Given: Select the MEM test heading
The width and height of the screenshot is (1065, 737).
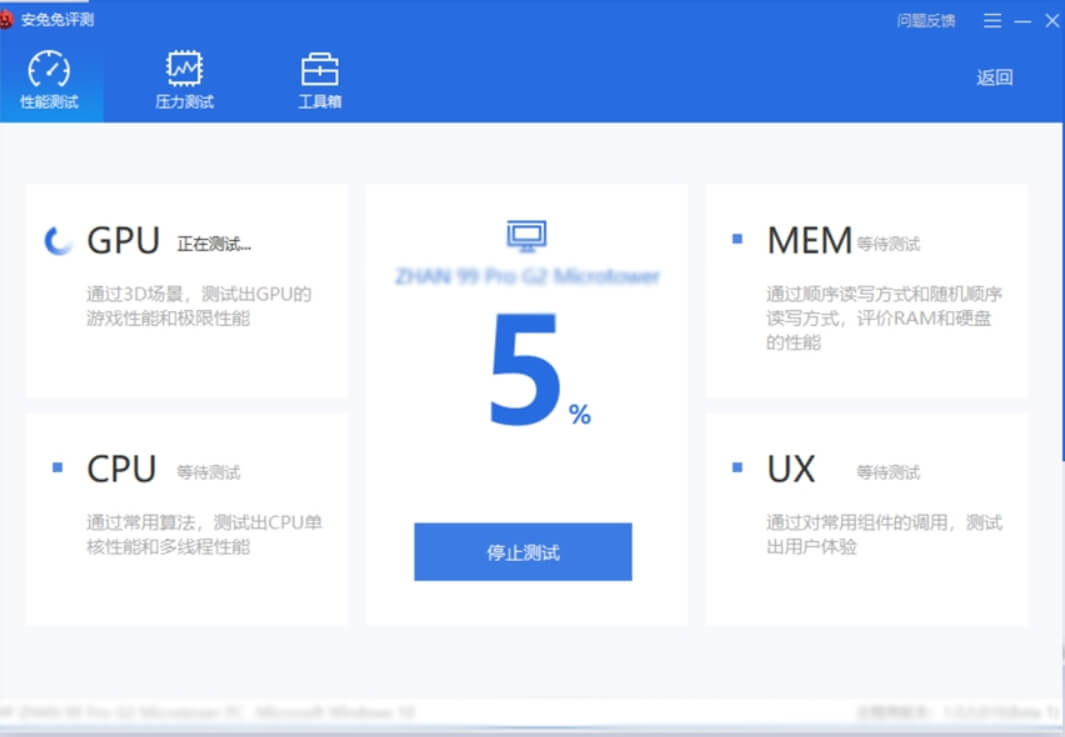Looking at the screenshot, I should click(x=809, y=240).
